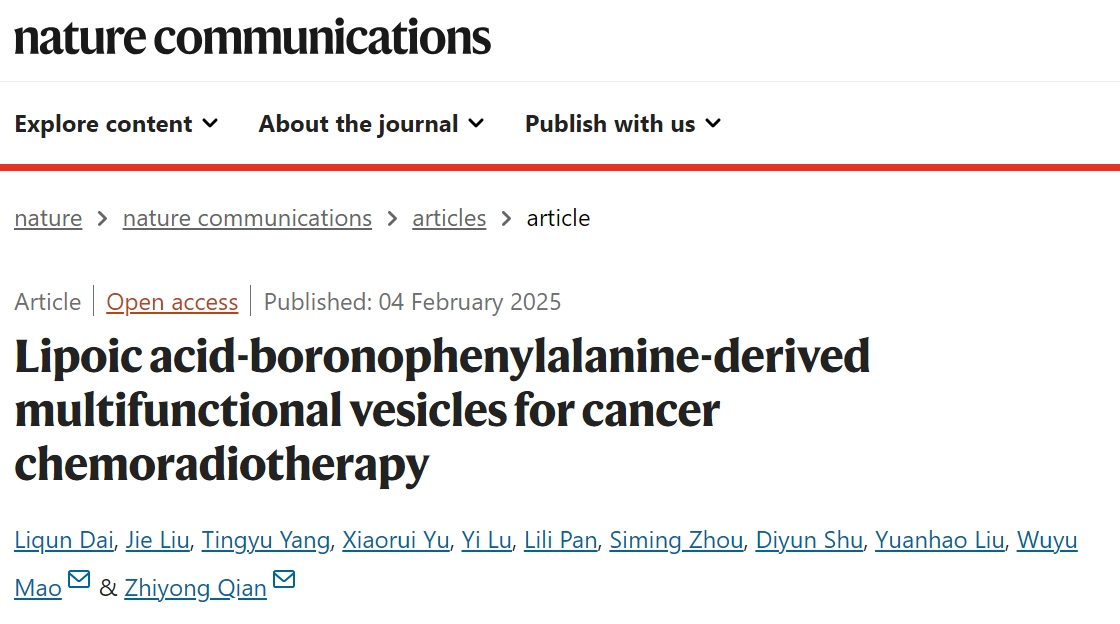Click author Siming Zhou's name
The height and width of the screenshot is (624, 1120).
click(676, 541)
